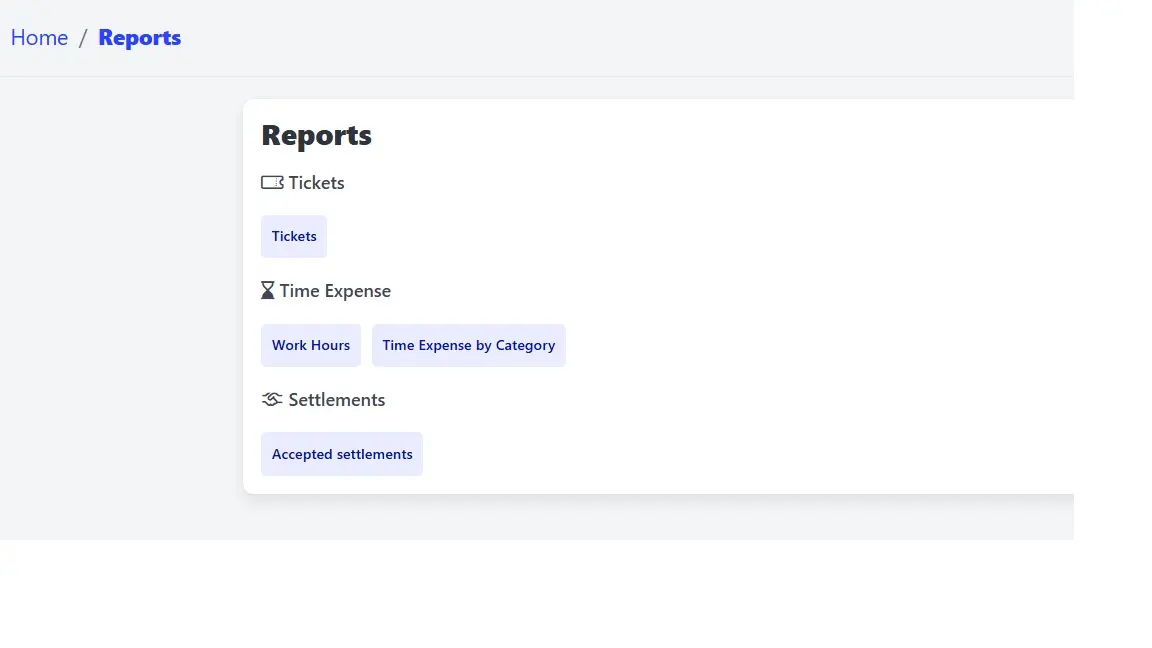Click the slash separator in the breadcrumb
Viewport: 1152px width, 648px height.
point(84,38)
